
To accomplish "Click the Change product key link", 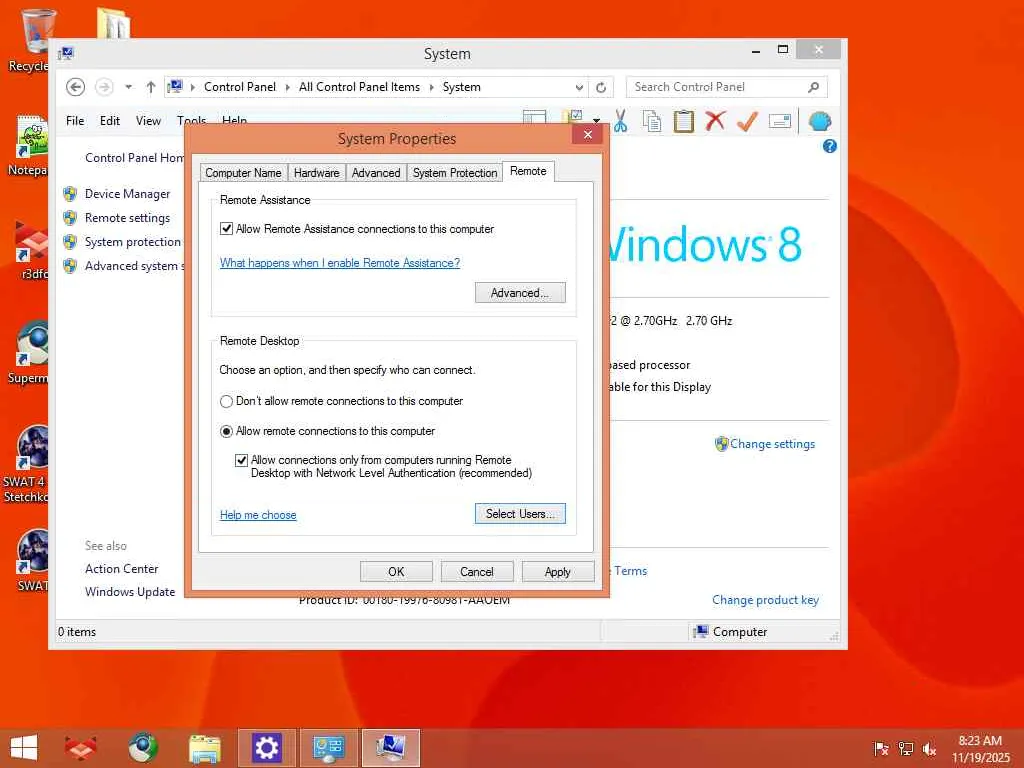I will 765,600.
